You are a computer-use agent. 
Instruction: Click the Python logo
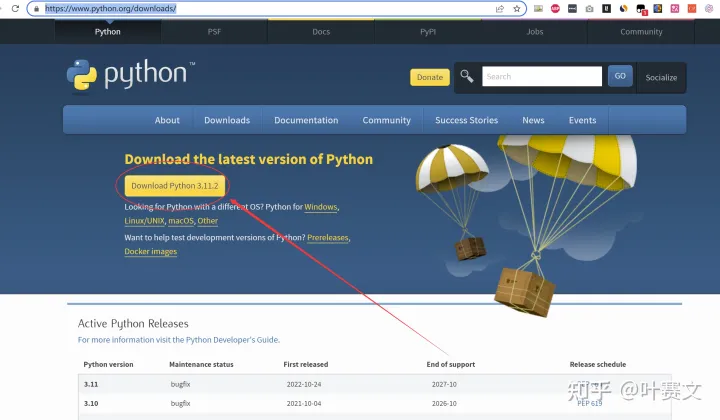(131, 75)
